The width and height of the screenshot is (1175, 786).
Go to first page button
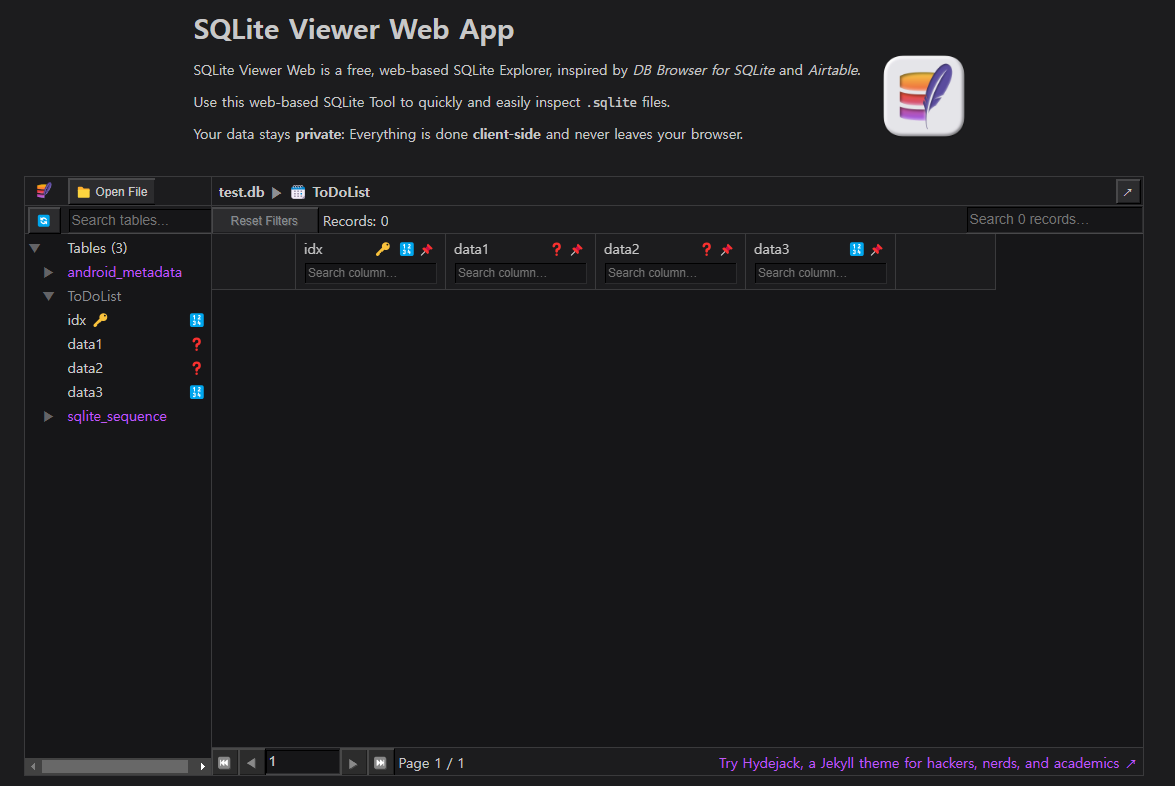click(224, 763)
